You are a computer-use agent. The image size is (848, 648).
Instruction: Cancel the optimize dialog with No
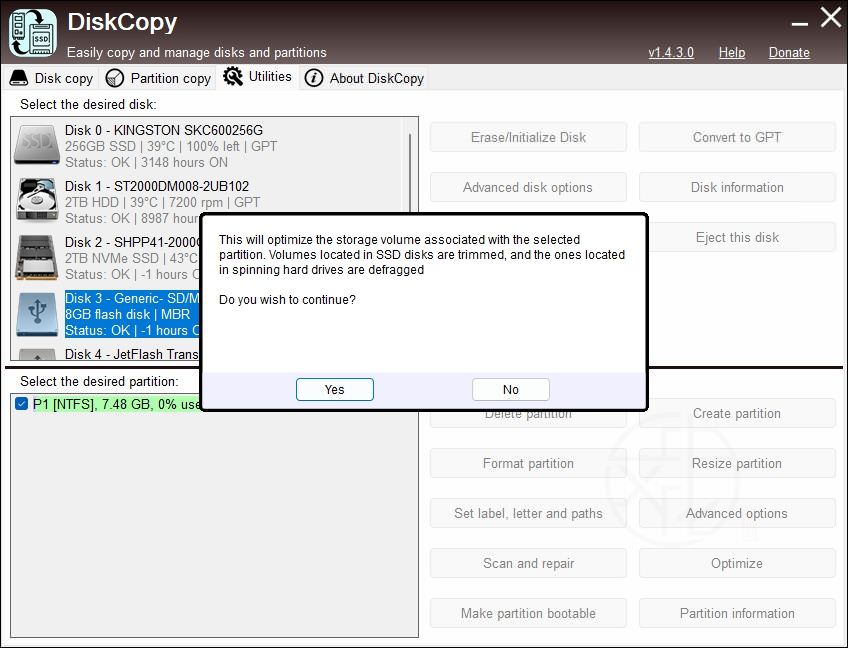tap(510, 390)
